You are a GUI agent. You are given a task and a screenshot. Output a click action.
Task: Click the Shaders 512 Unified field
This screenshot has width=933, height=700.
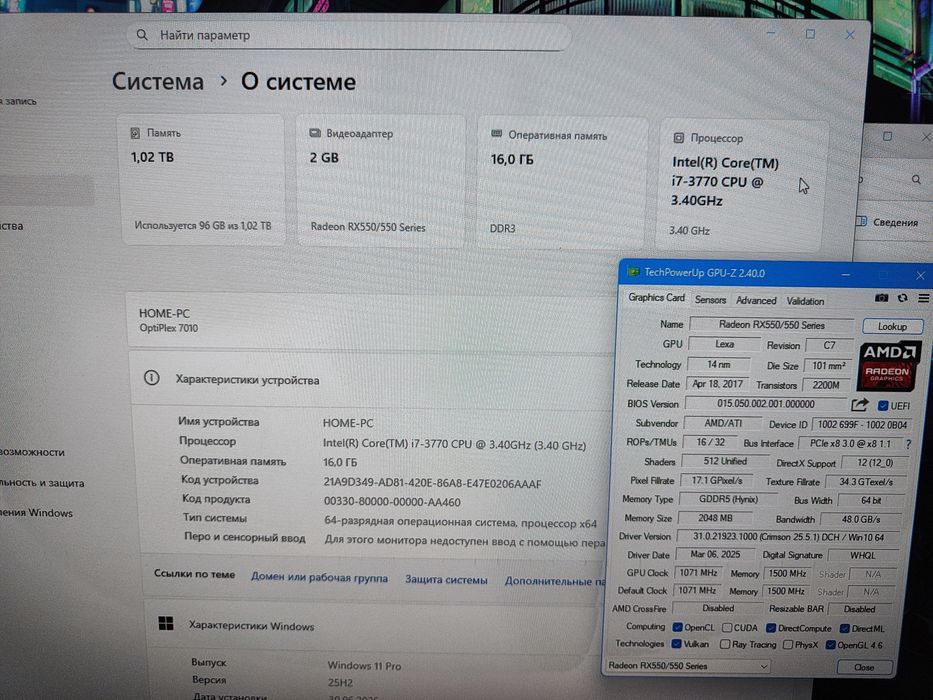[725, 461]
